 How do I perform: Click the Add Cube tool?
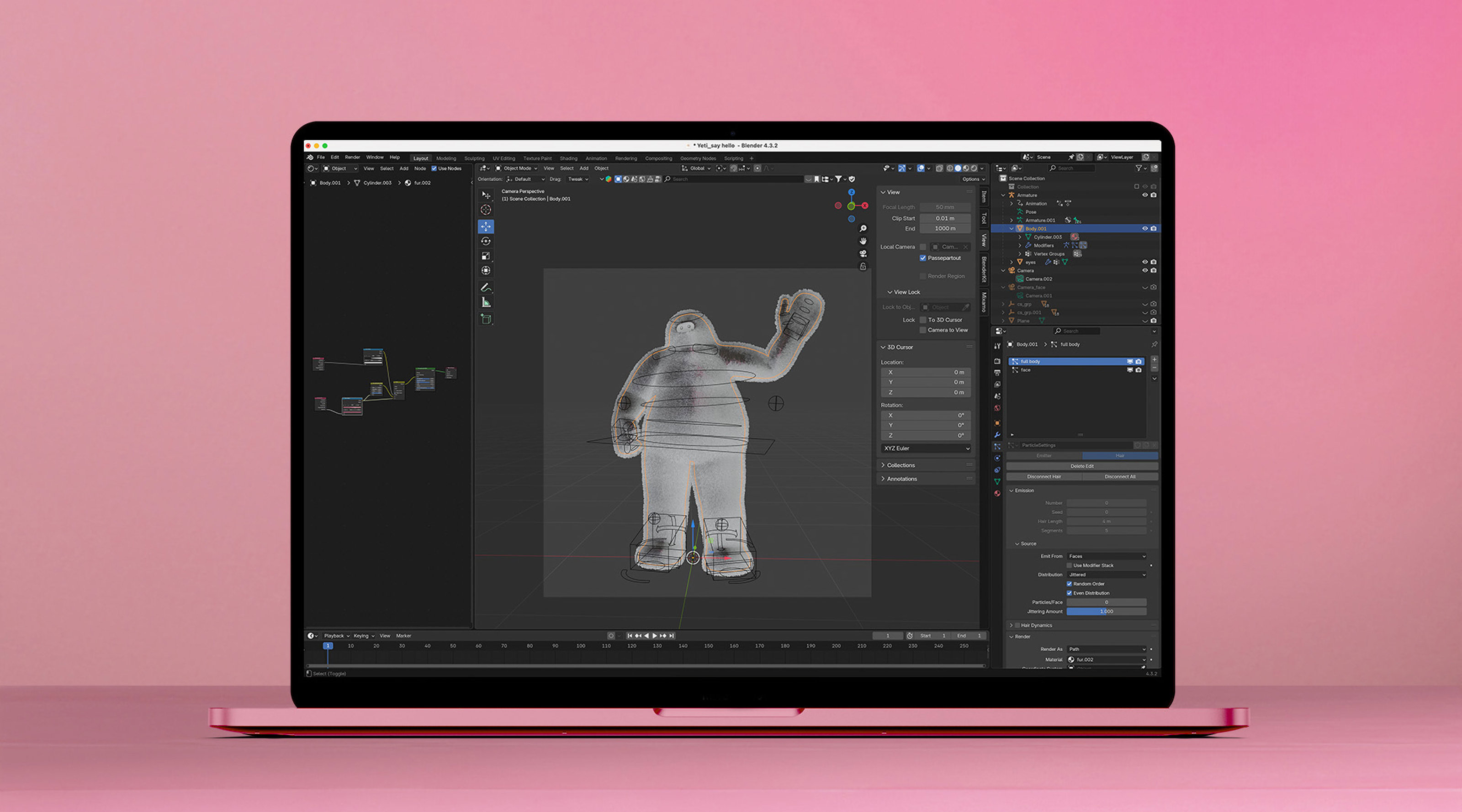(486, 319)
